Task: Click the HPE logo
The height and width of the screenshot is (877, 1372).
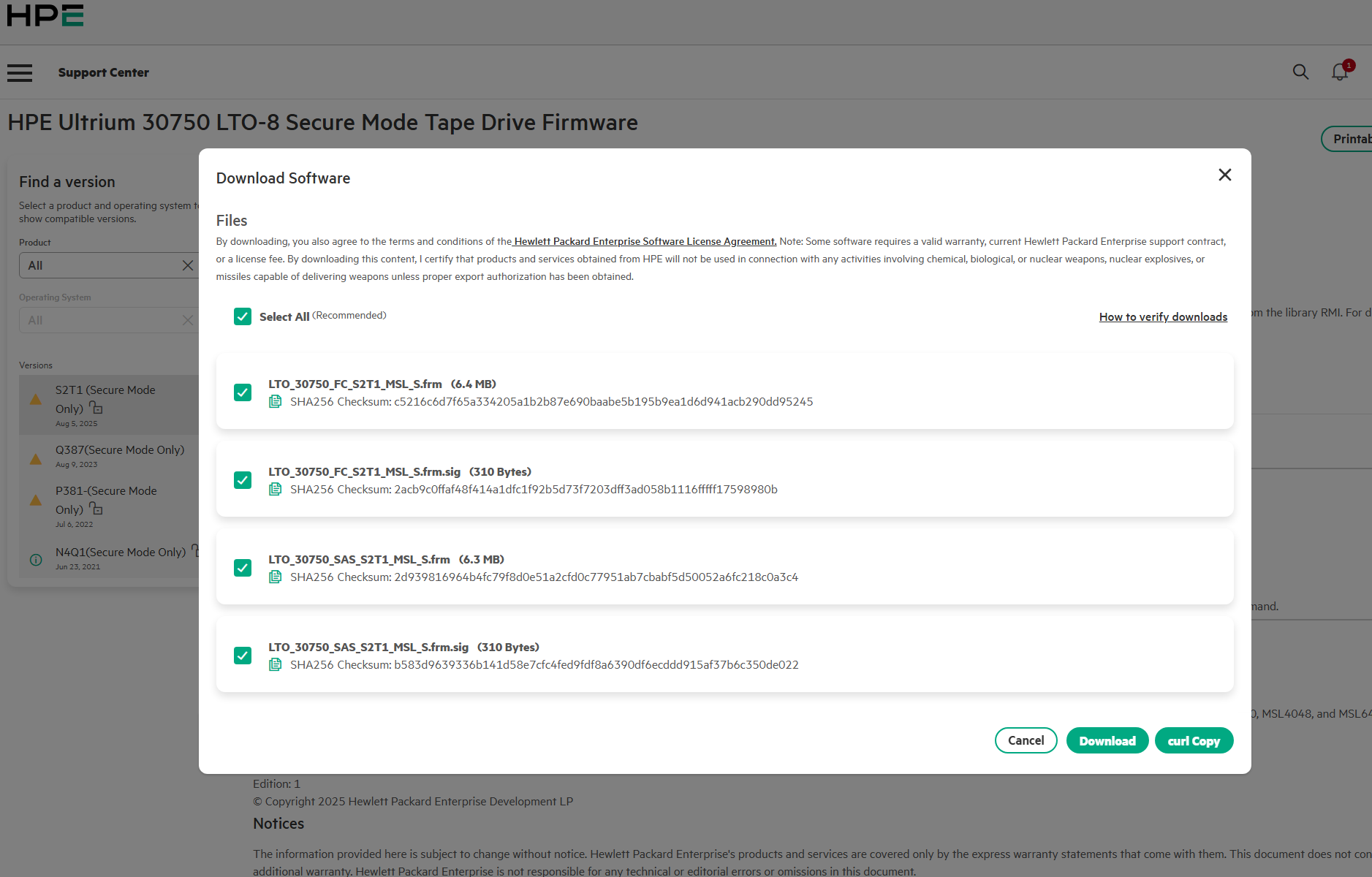Action: [45, 15]
